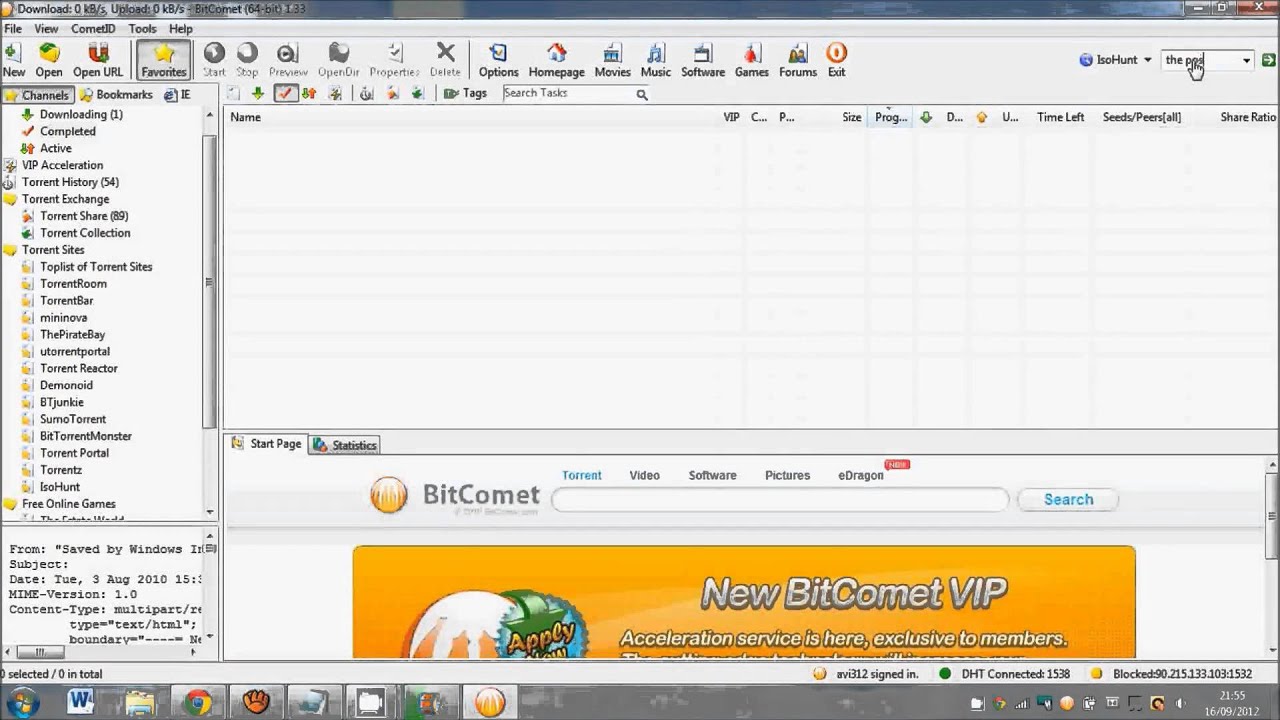Open the CometID menu

(93, 29)
